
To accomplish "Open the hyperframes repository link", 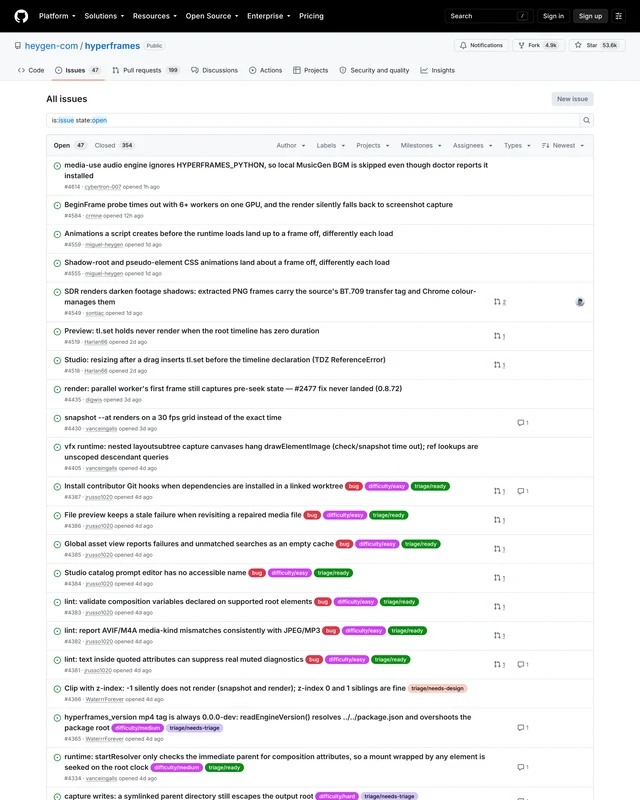I will pyautogui.click(x=112, y=46).
